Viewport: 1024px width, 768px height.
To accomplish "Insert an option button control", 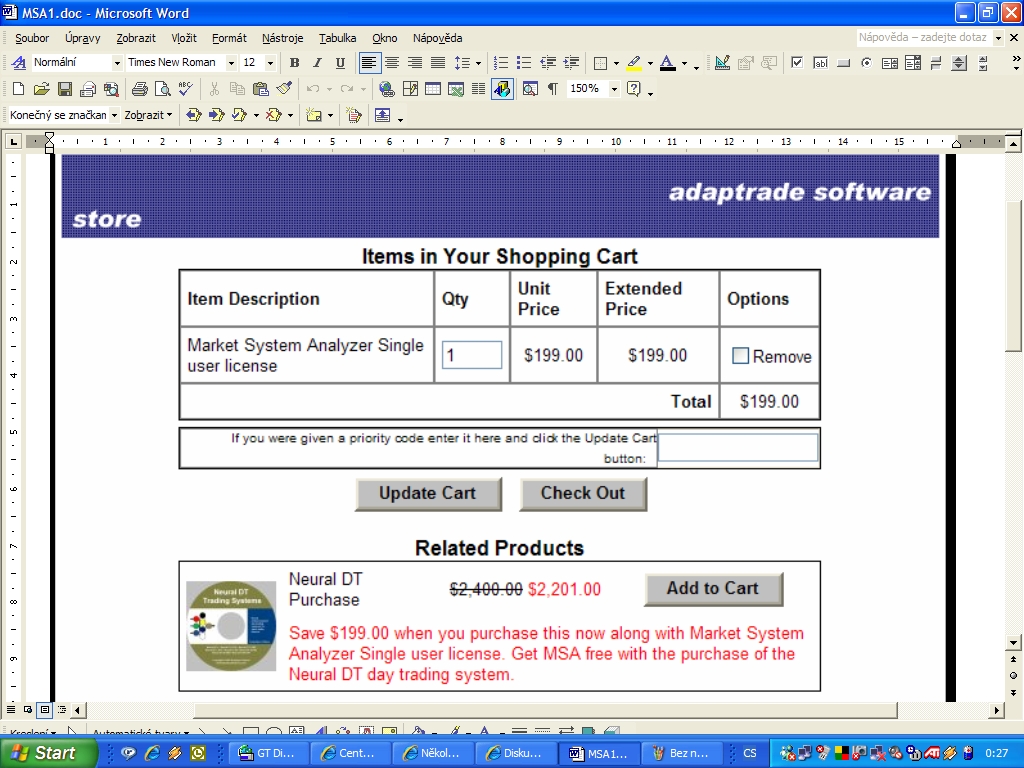I will pos(866,63).
